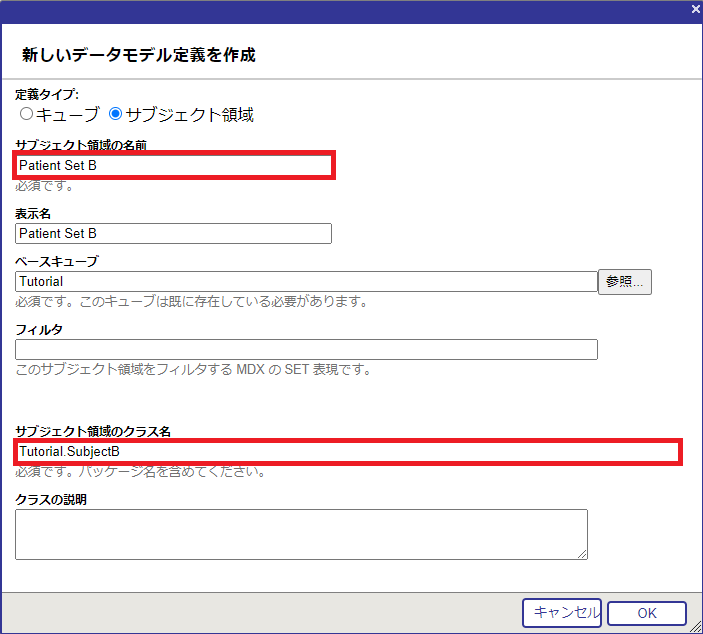
Task: Click the ベースキューブ label
Action: [57, 262]
